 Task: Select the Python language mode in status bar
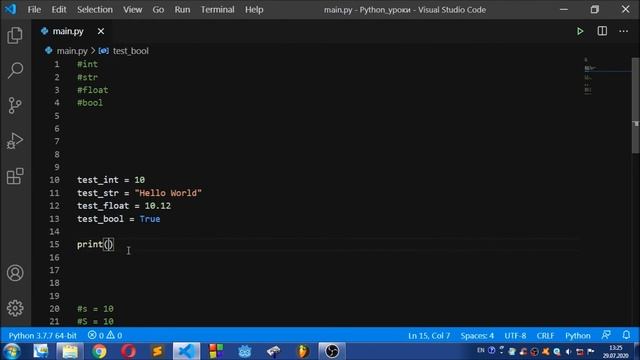click(578, 336)
